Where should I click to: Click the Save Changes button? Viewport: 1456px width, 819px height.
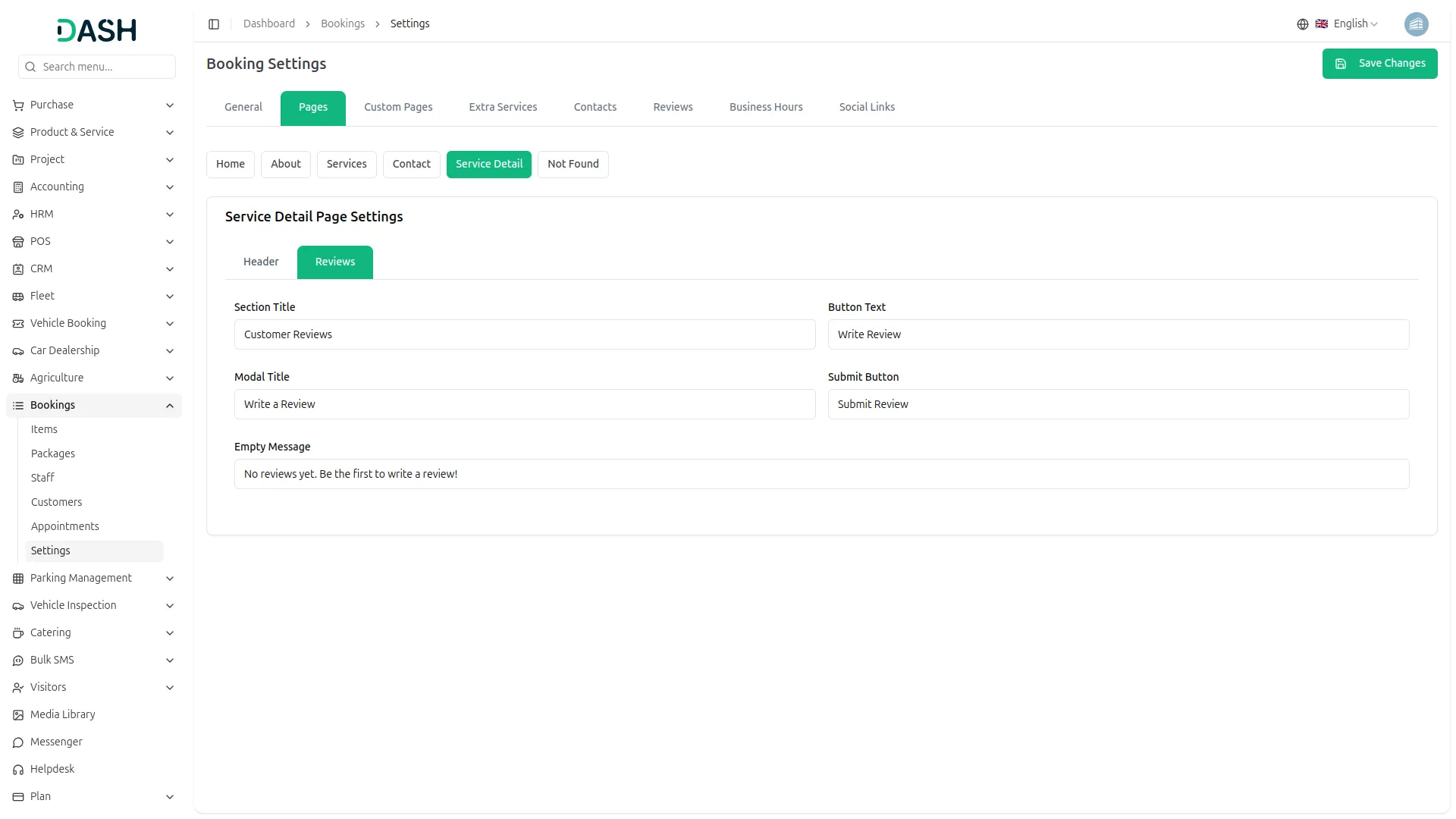[1379, 64]
